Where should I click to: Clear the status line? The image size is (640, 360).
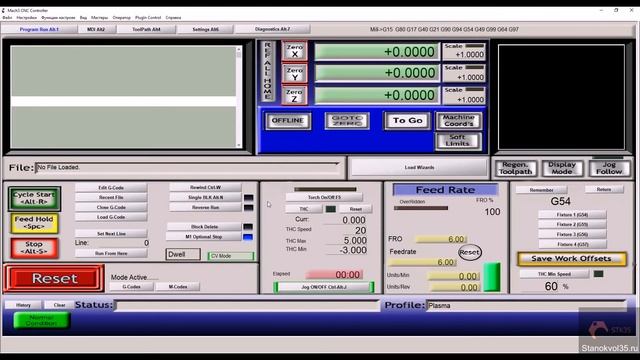(x=59, y=305)
